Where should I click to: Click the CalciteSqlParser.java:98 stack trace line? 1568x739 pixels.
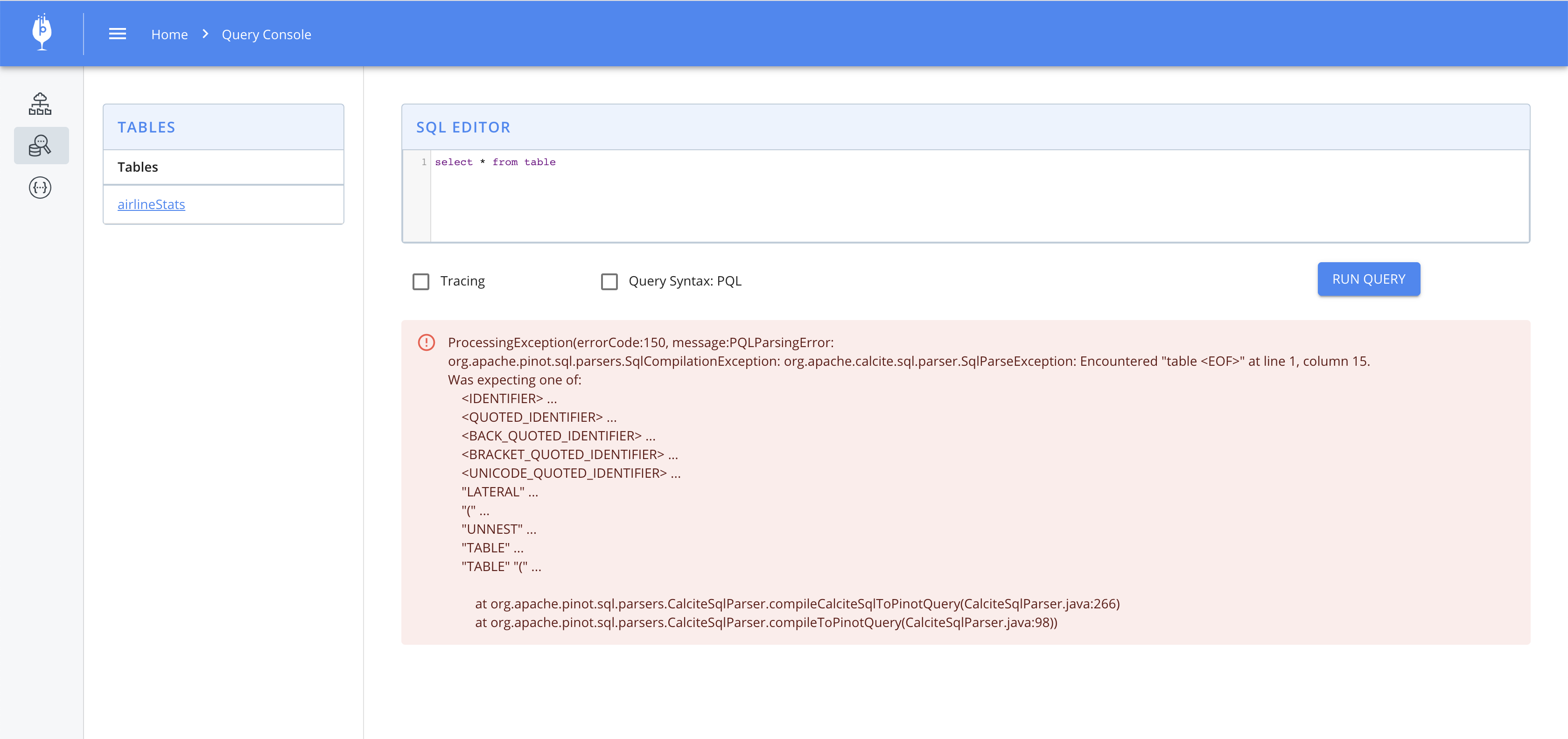pyautogui.click(x=766, y=622)
